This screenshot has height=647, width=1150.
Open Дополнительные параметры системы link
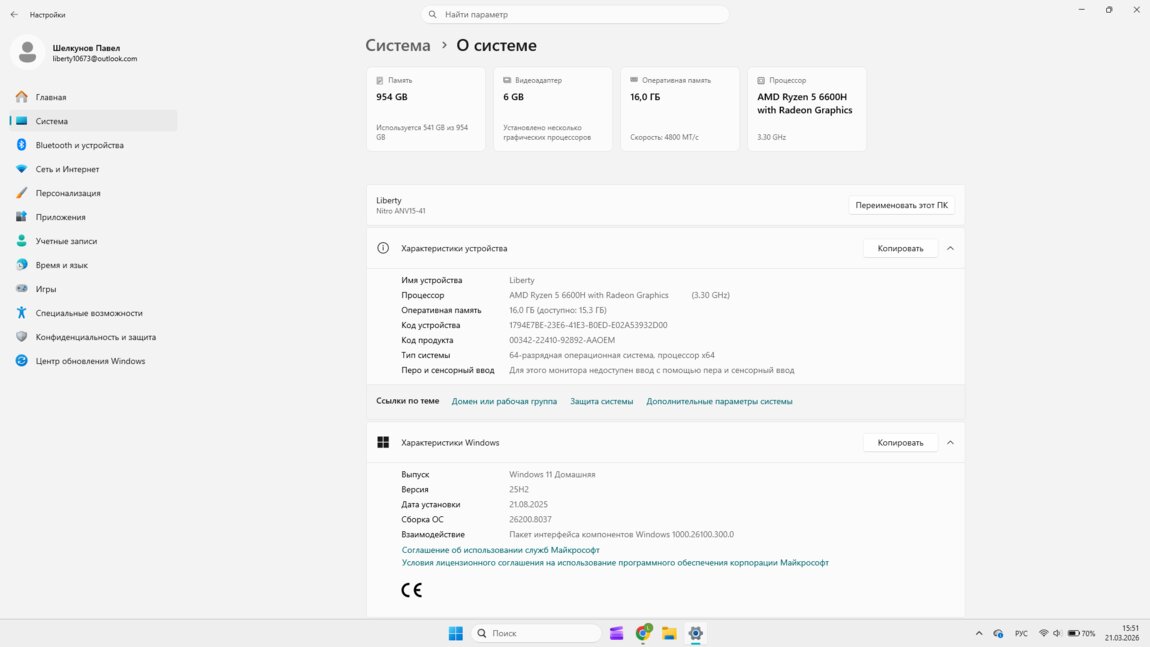point(719,401)
